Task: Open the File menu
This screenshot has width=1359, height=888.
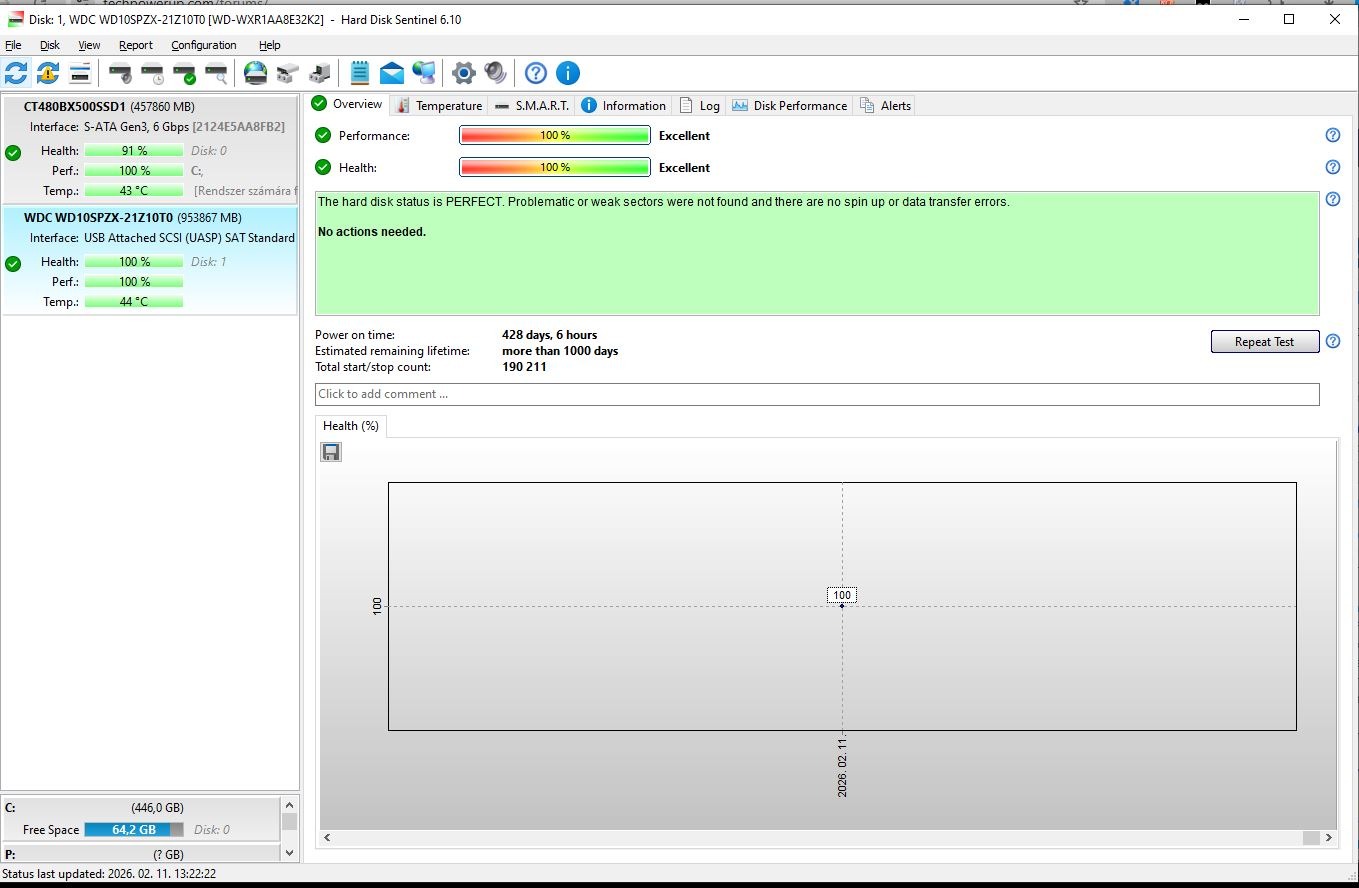Action: (13, 45)
